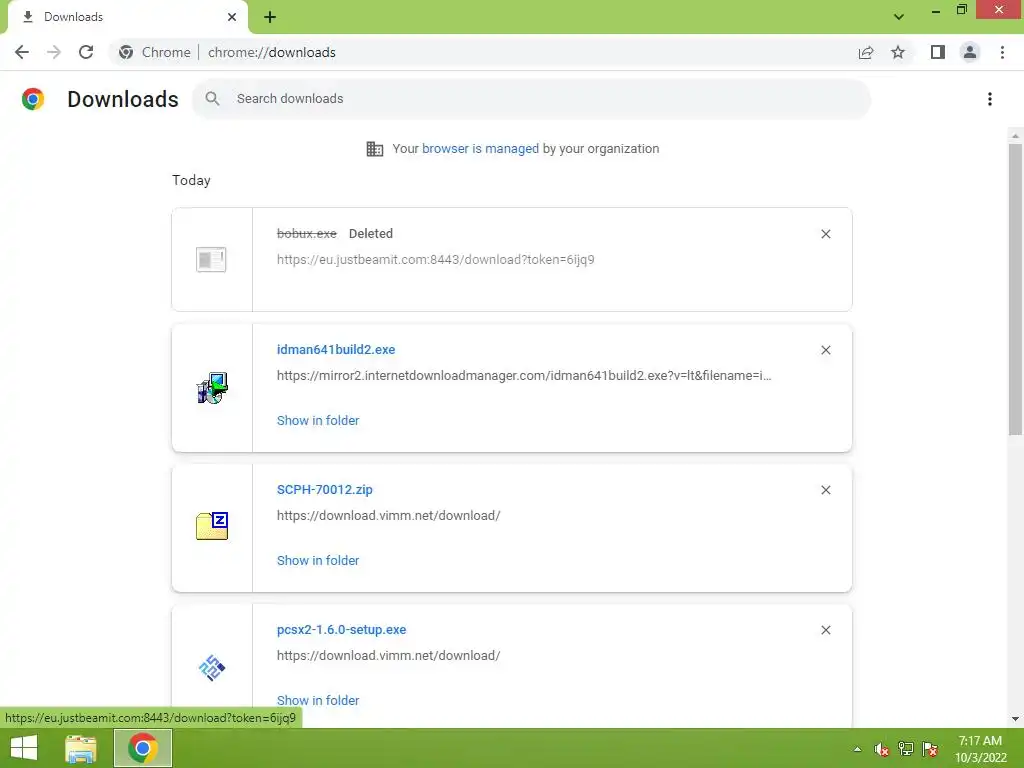
Task: Bookmark this tab with the star icon
Action: tap(898, 52)
